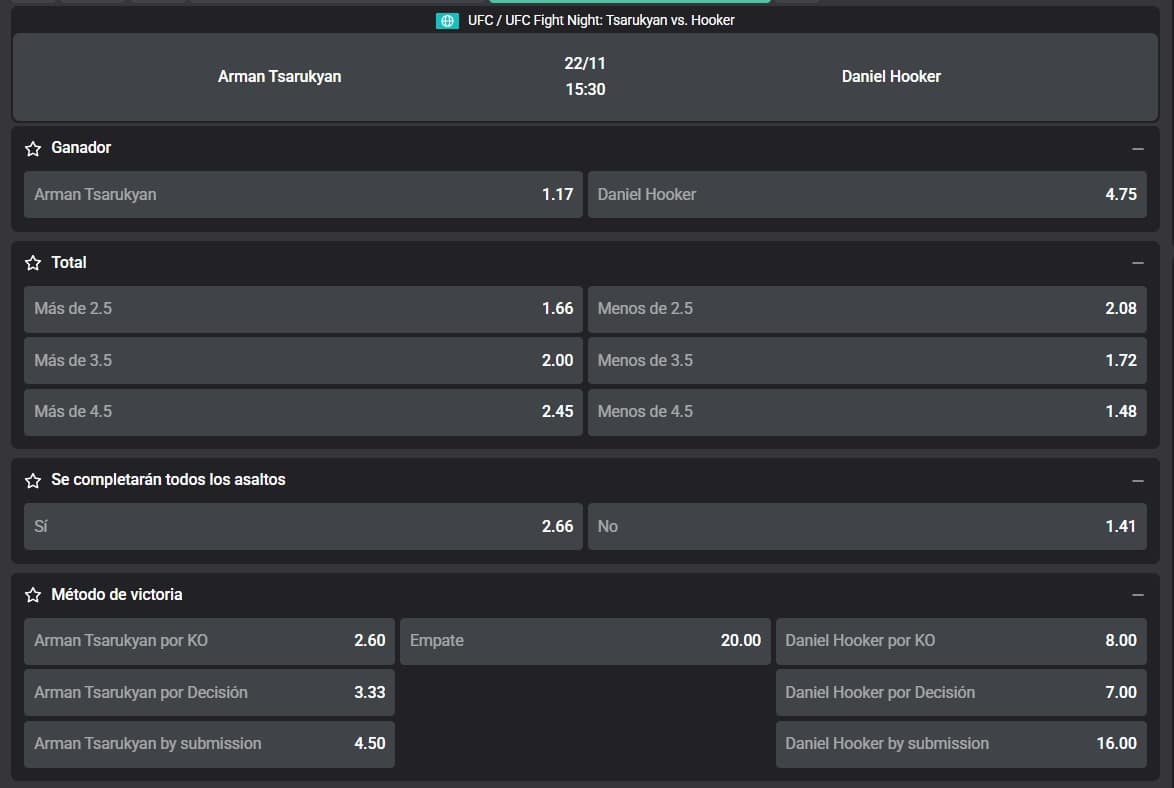The height and width of the screenshot is (788, 1174).
Task: Pick Más de 2.5 at 1.66
Action: pos(303,309)
